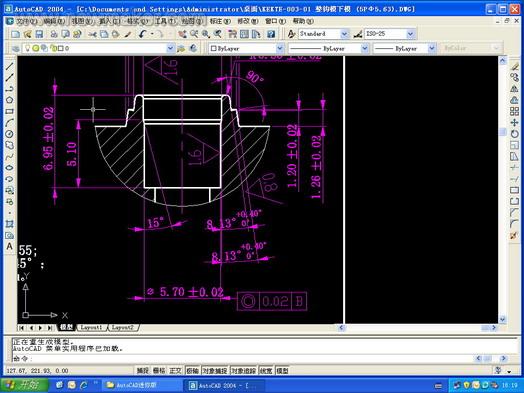
Task: Click horizontal scrollbar right arrow in drawing
Action: [x=494, y=328]
